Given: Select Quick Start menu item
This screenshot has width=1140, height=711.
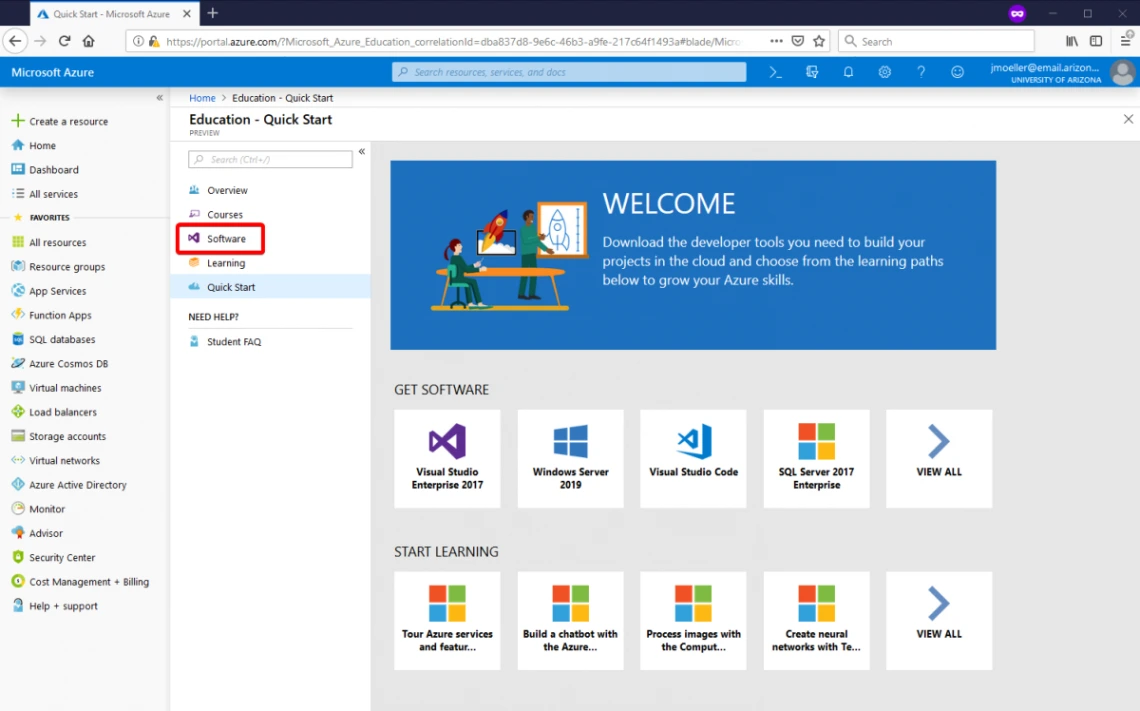Looking at the screenshot, I should pyautogui.click(x=270, y=286).
